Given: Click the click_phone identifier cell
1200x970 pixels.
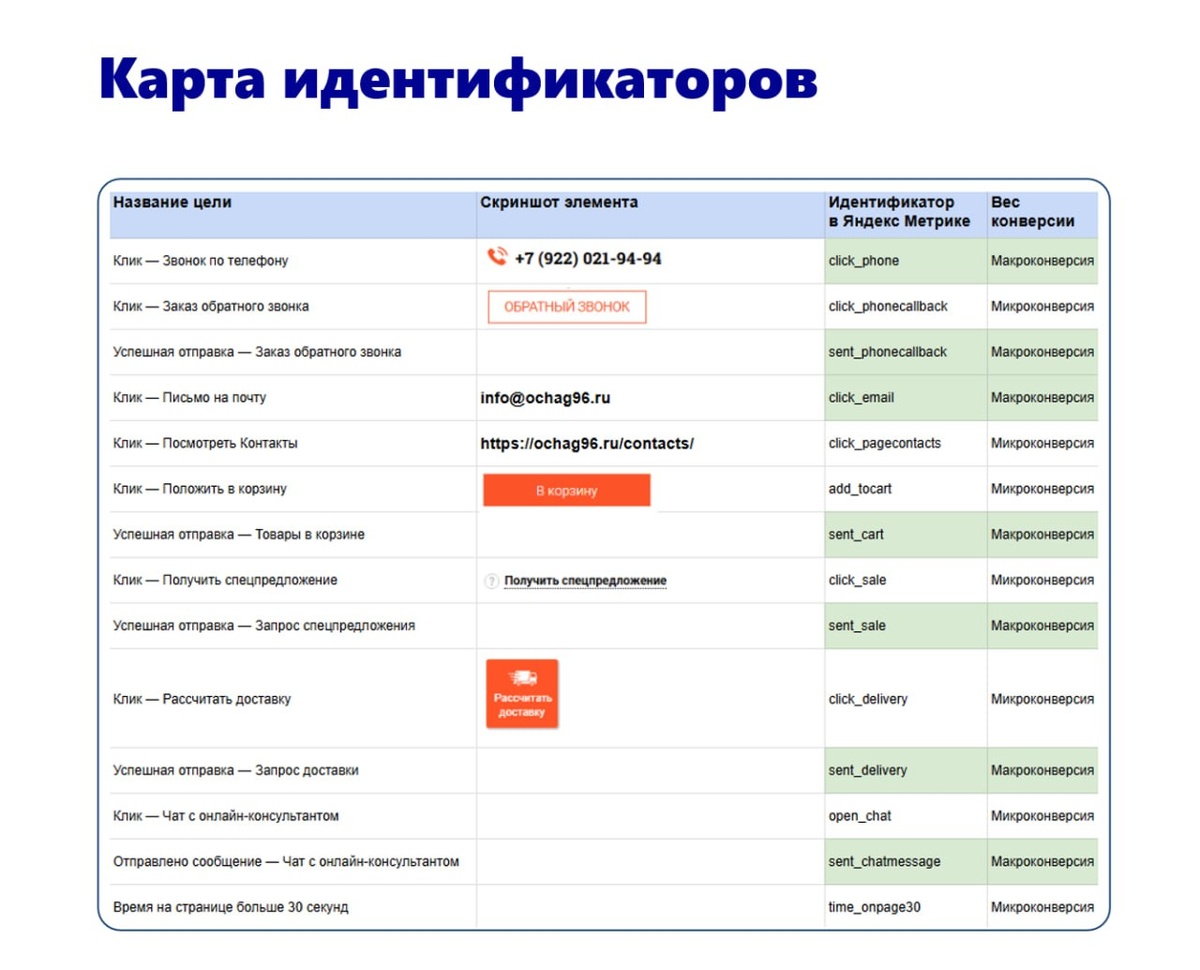Looking at the screenshot, I should coord(906,261).
